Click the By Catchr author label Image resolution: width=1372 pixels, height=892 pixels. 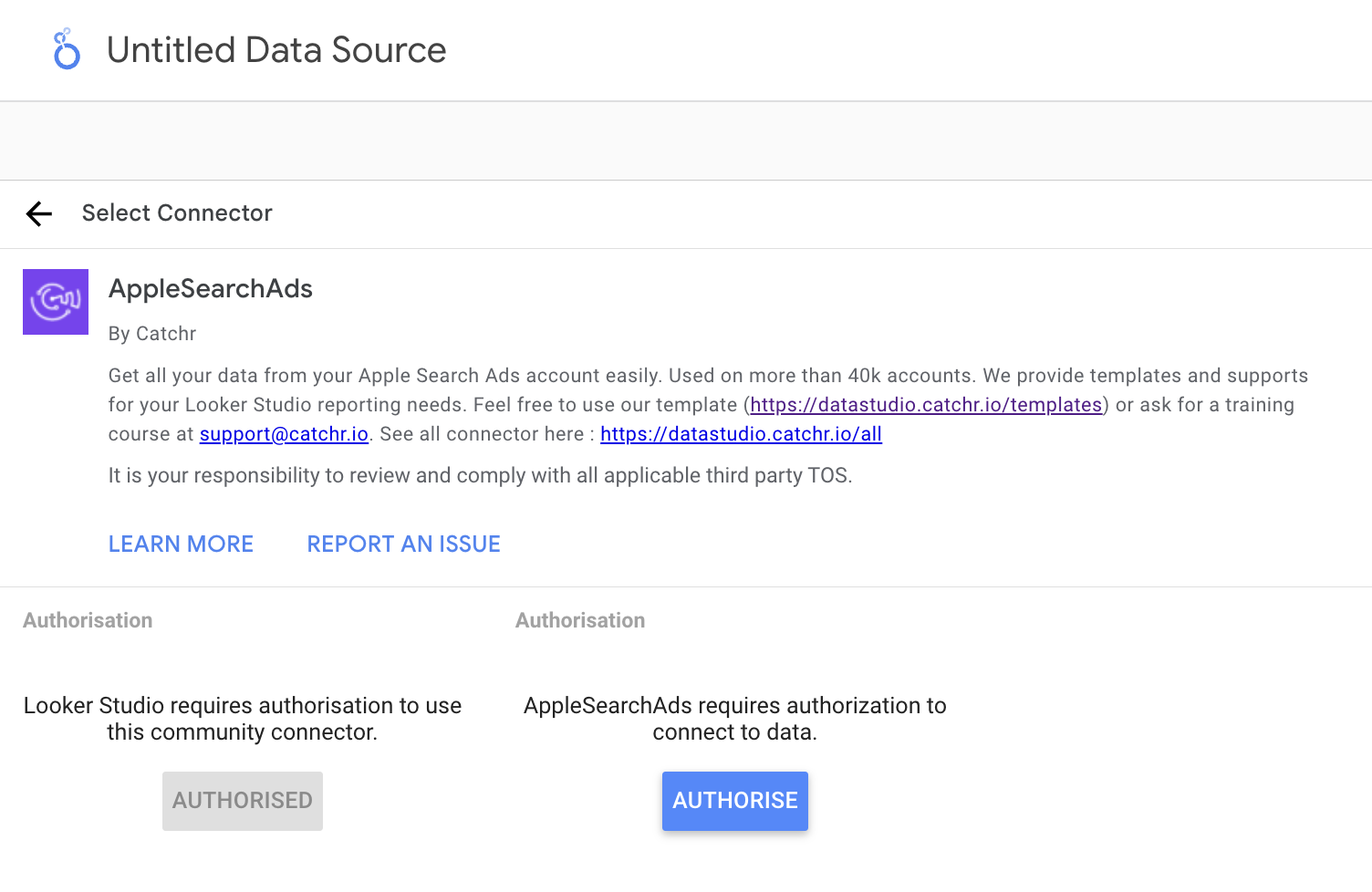(x=151, y=334)
